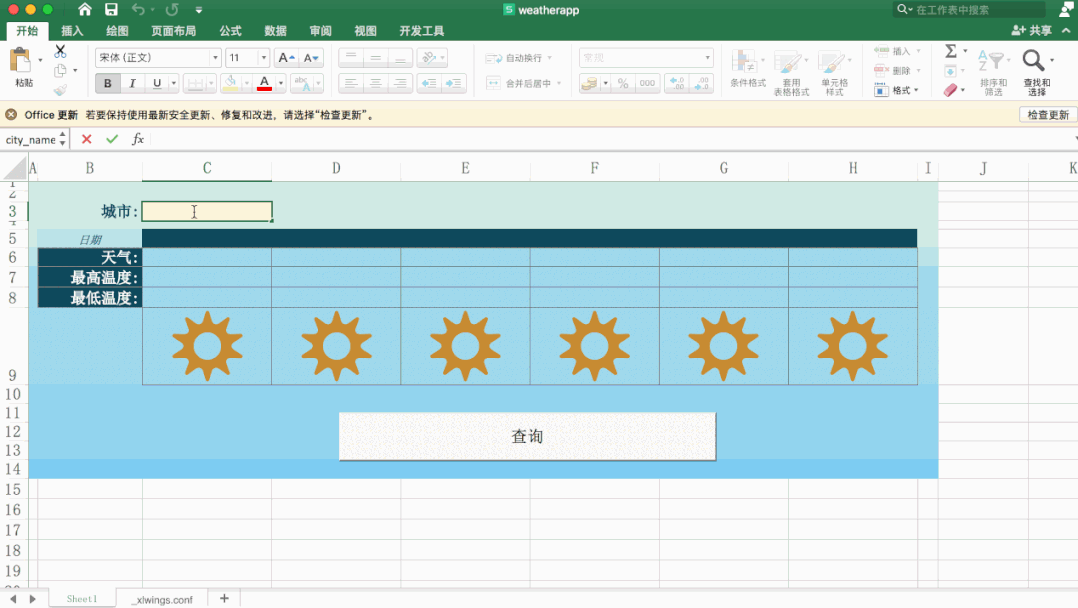Open the _xlwings.conf sheet tab
The width and height of the screenshot is (1078, 608).
pos(163,599)
